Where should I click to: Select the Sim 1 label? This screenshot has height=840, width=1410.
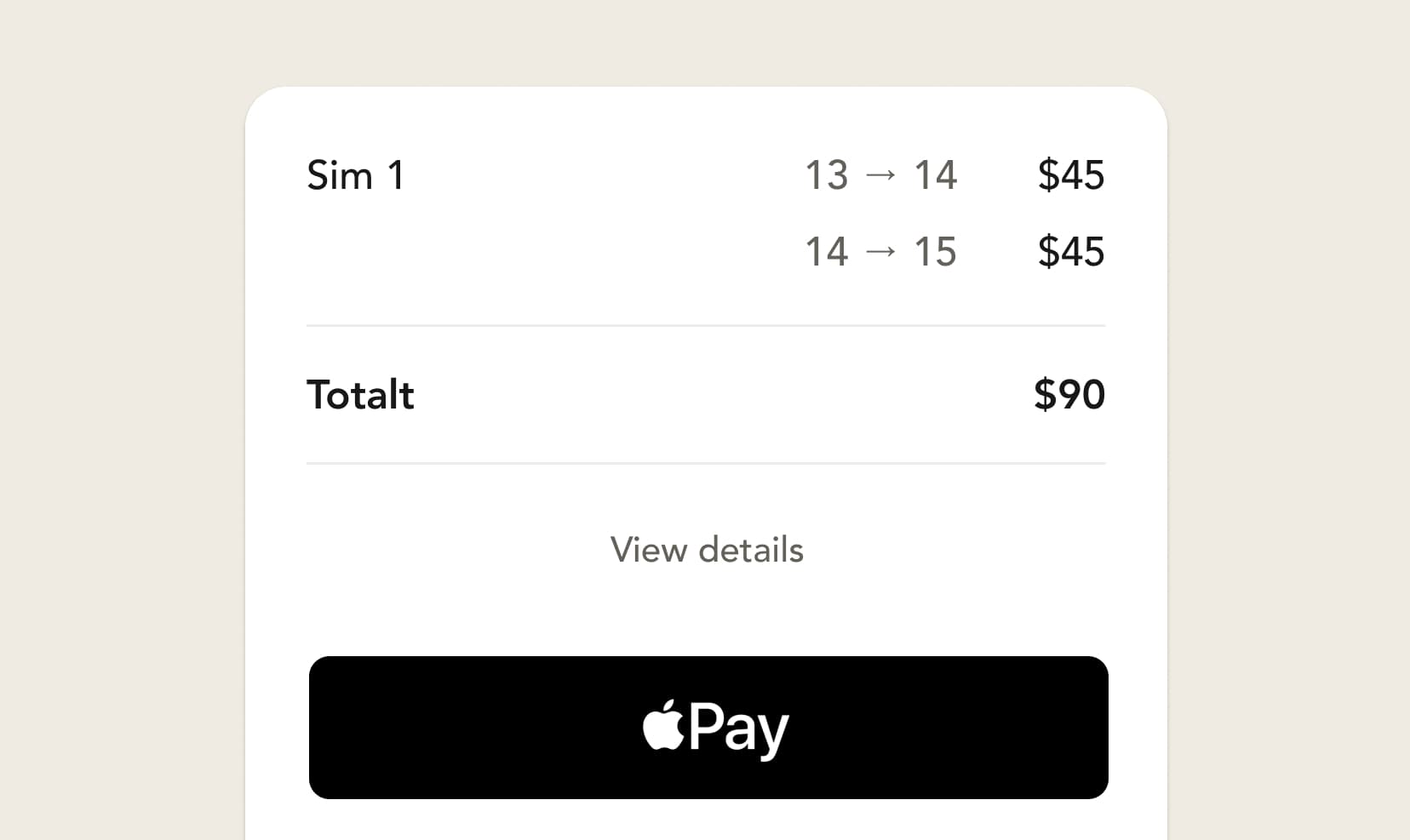click(x=355, y=175)
